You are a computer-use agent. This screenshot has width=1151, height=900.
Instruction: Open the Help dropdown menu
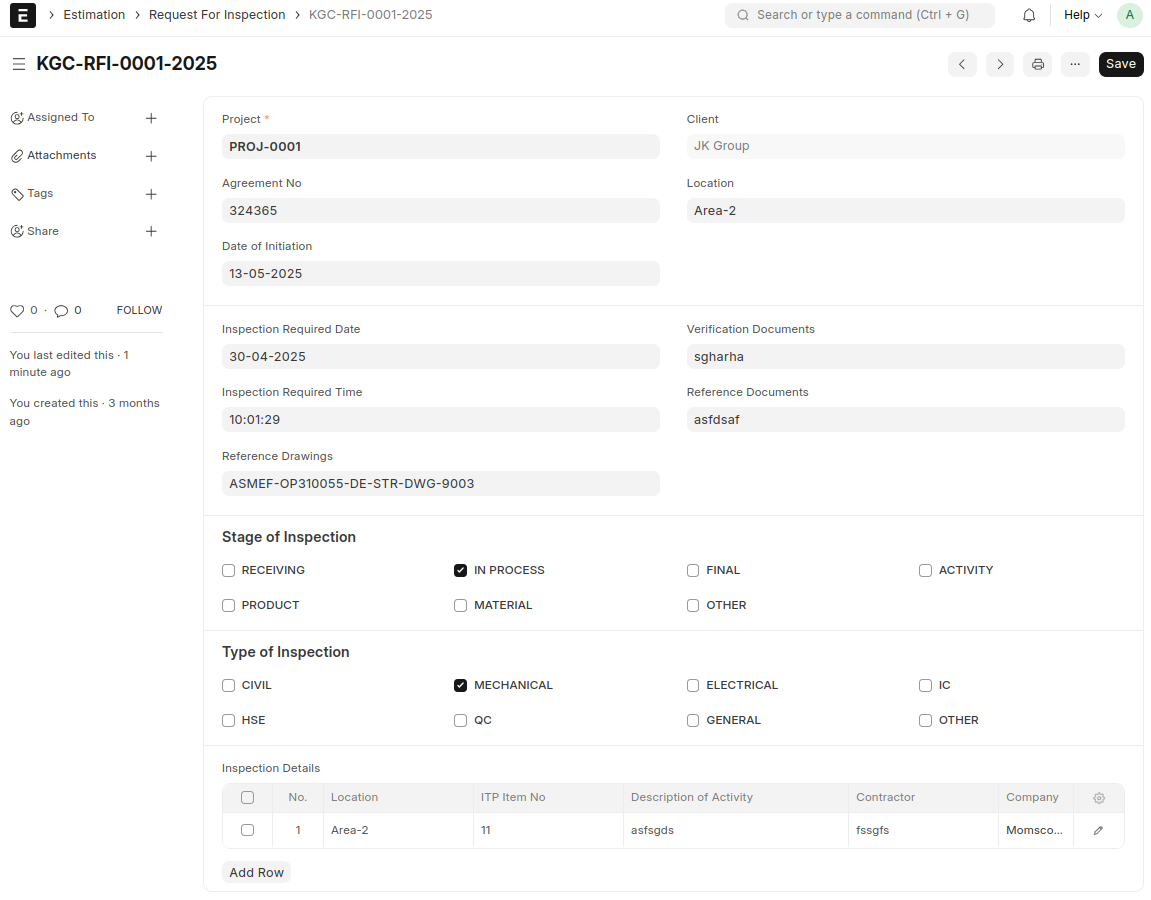(x=1082, y=15)
